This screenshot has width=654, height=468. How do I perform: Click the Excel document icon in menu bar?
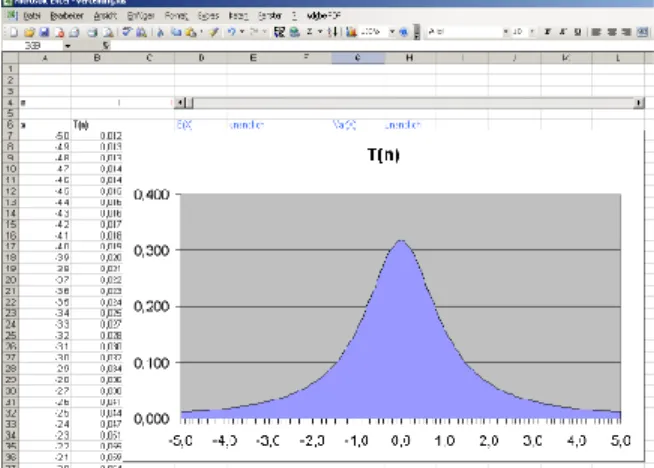(11, 15)
